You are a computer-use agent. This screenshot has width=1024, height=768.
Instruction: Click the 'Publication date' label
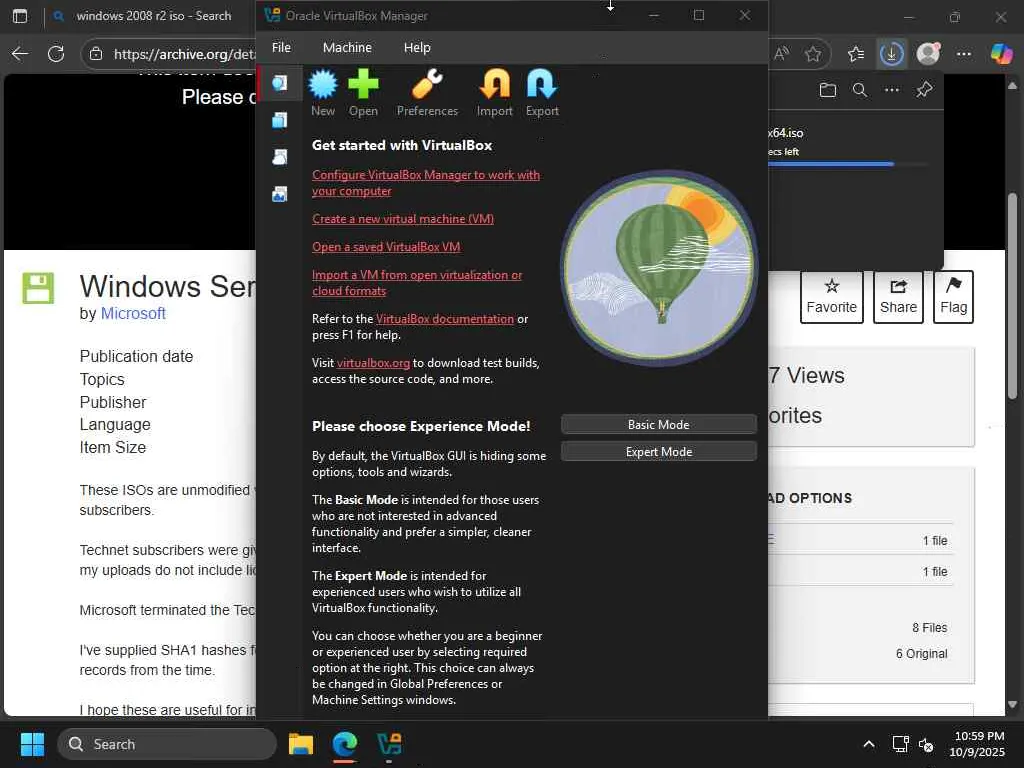[x=136, y=357]
